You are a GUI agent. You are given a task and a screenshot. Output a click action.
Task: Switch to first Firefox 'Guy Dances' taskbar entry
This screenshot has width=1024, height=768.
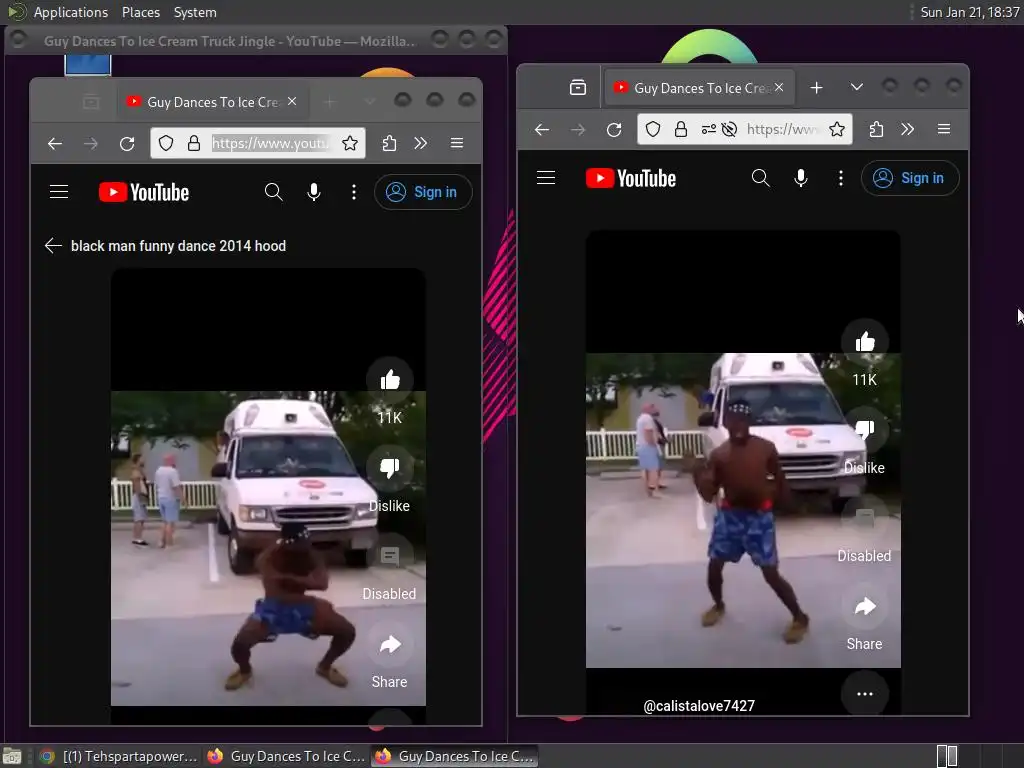pos(286,756)
